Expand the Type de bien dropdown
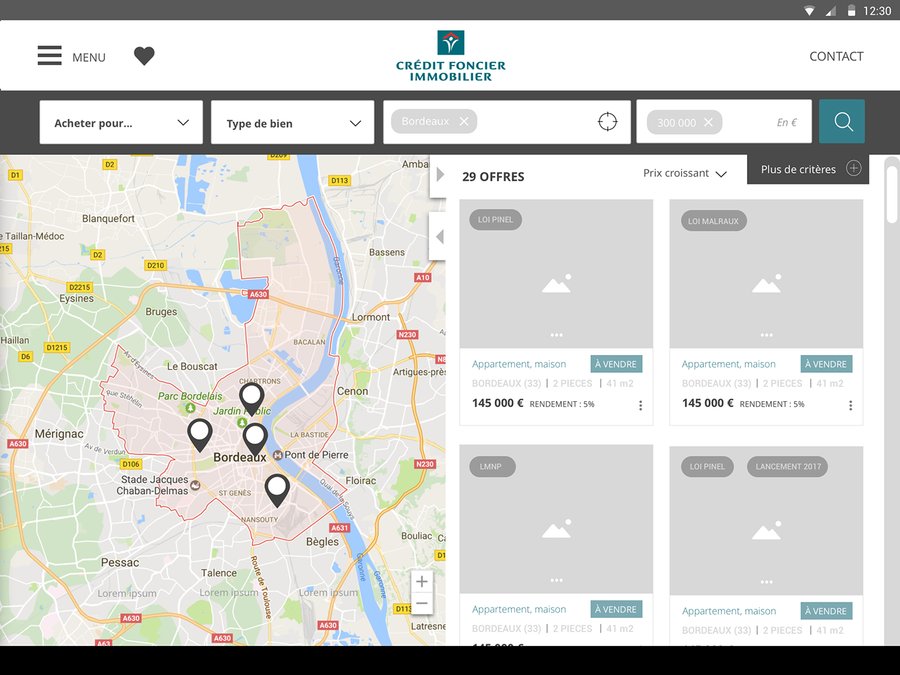 tap(292, 123)
